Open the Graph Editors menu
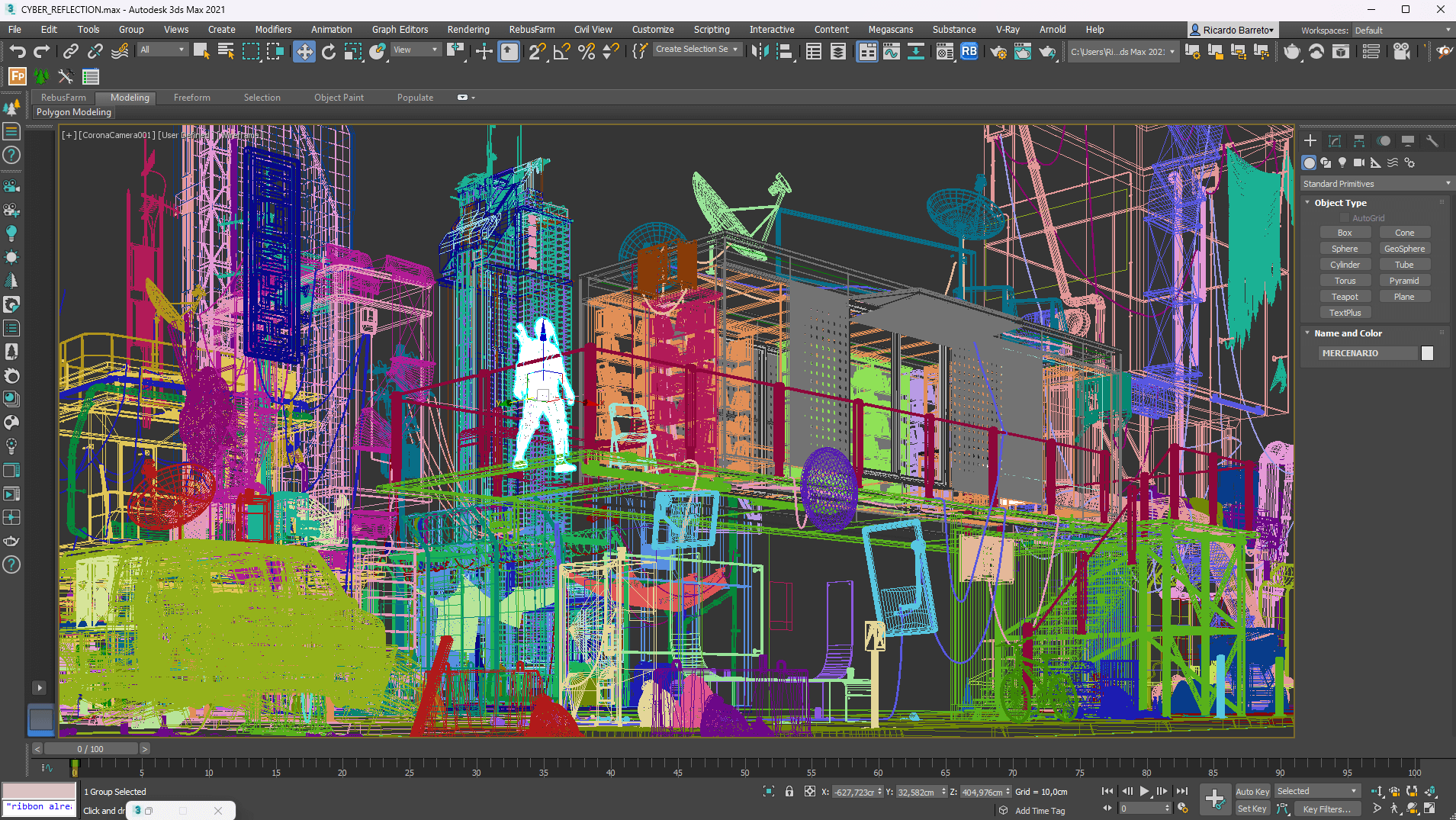Image resolution: width=1456 pixels, height=820 pixels. click(x=400, y=30)
